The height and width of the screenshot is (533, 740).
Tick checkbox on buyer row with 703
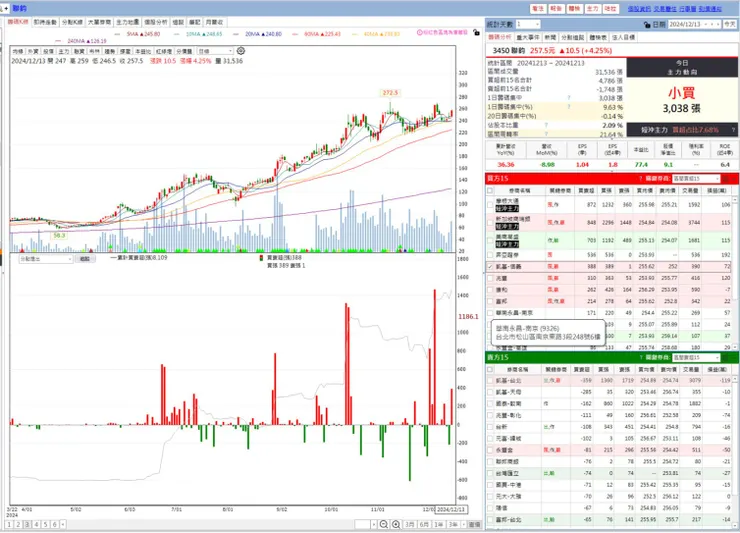coord(490,240)
